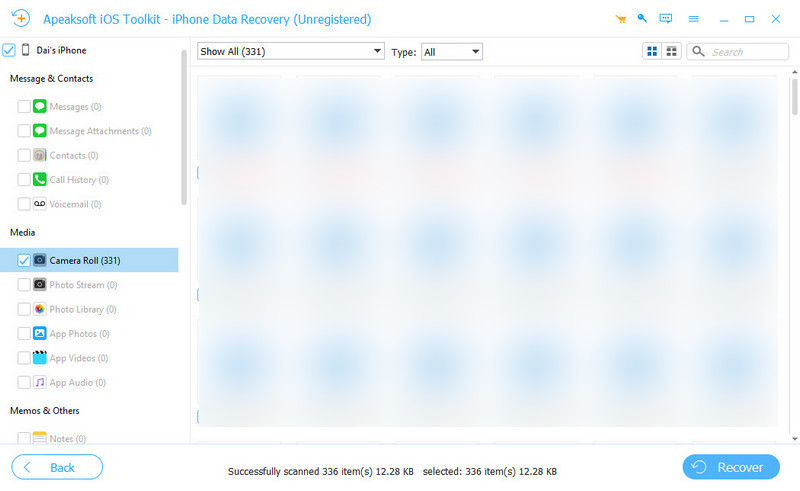Switch to detailed list view icon
This screenshot has height=491, width=800.
[671, 52]
